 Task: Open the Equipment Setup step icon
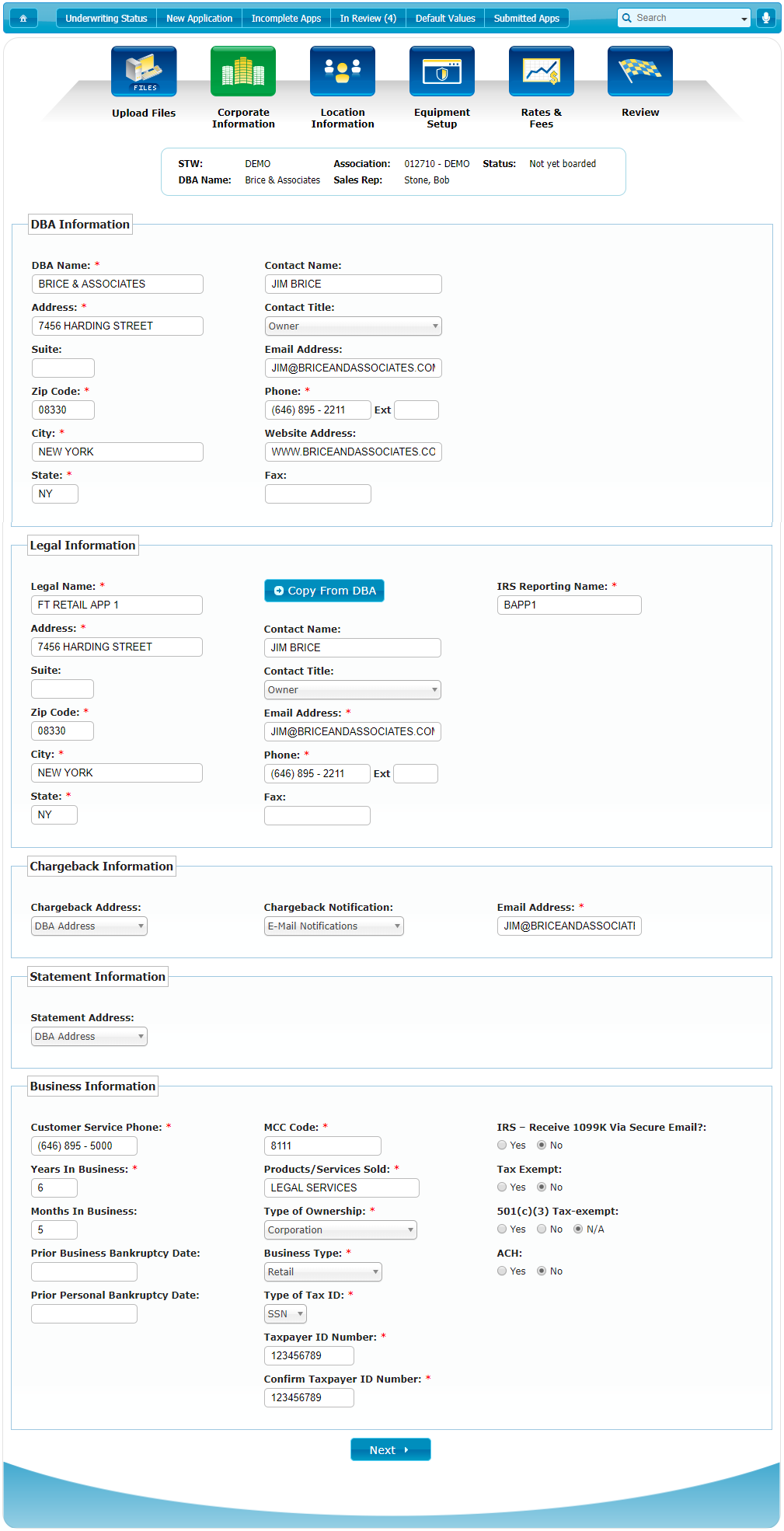(x=442, y=71)
